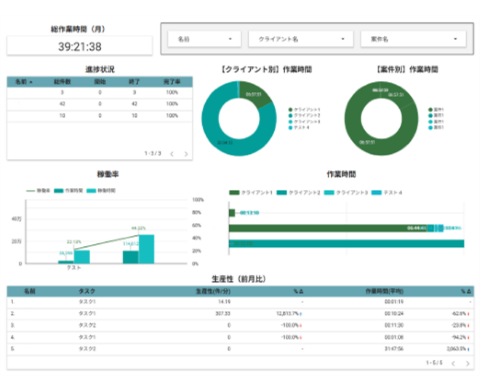Screen dimensions: 480x391
Task: Sort 進捗状況 table by 総件数 column
Action: click(62, 82)
